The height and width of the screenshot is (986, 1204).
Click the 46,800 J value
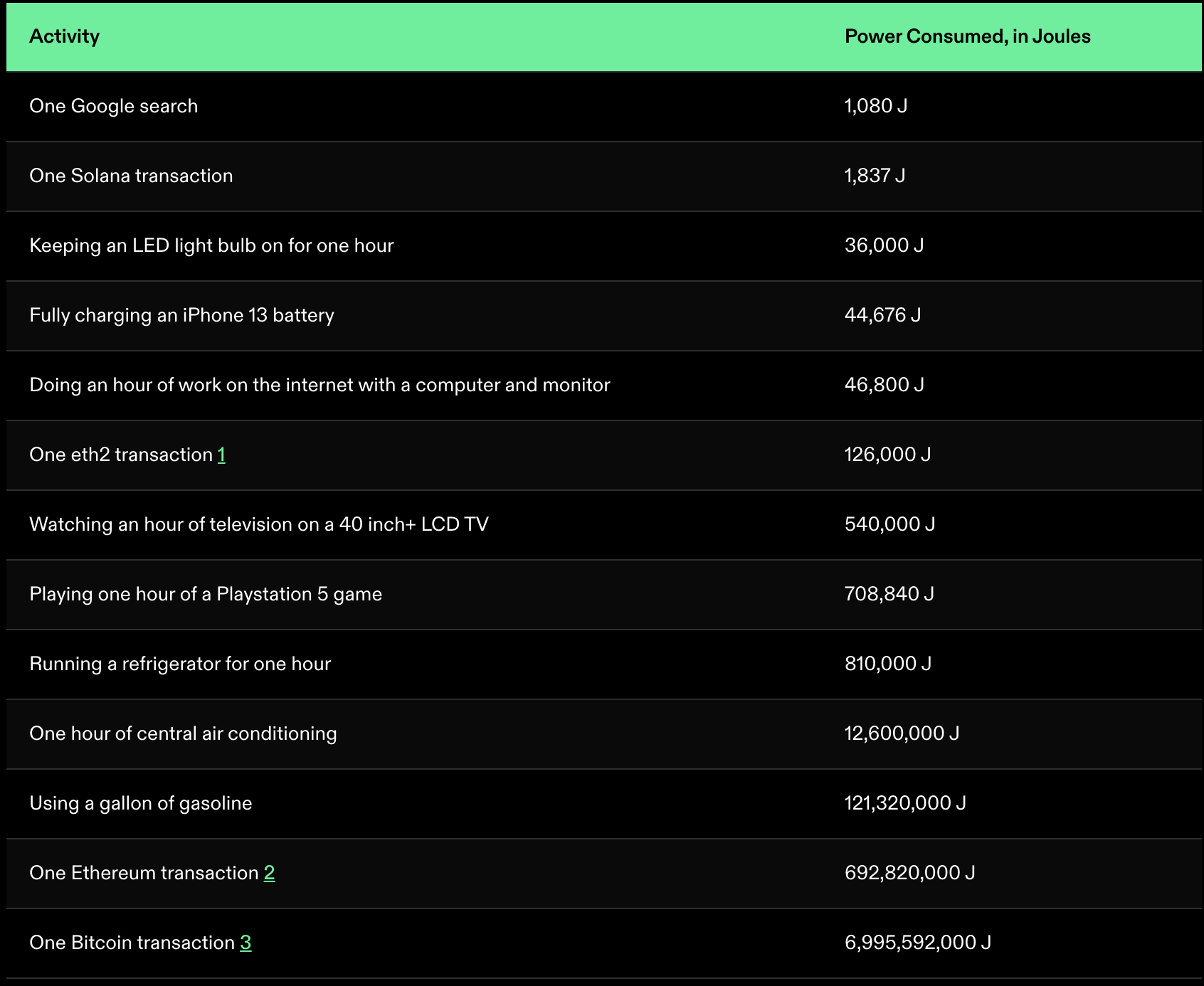pos(884,385)
